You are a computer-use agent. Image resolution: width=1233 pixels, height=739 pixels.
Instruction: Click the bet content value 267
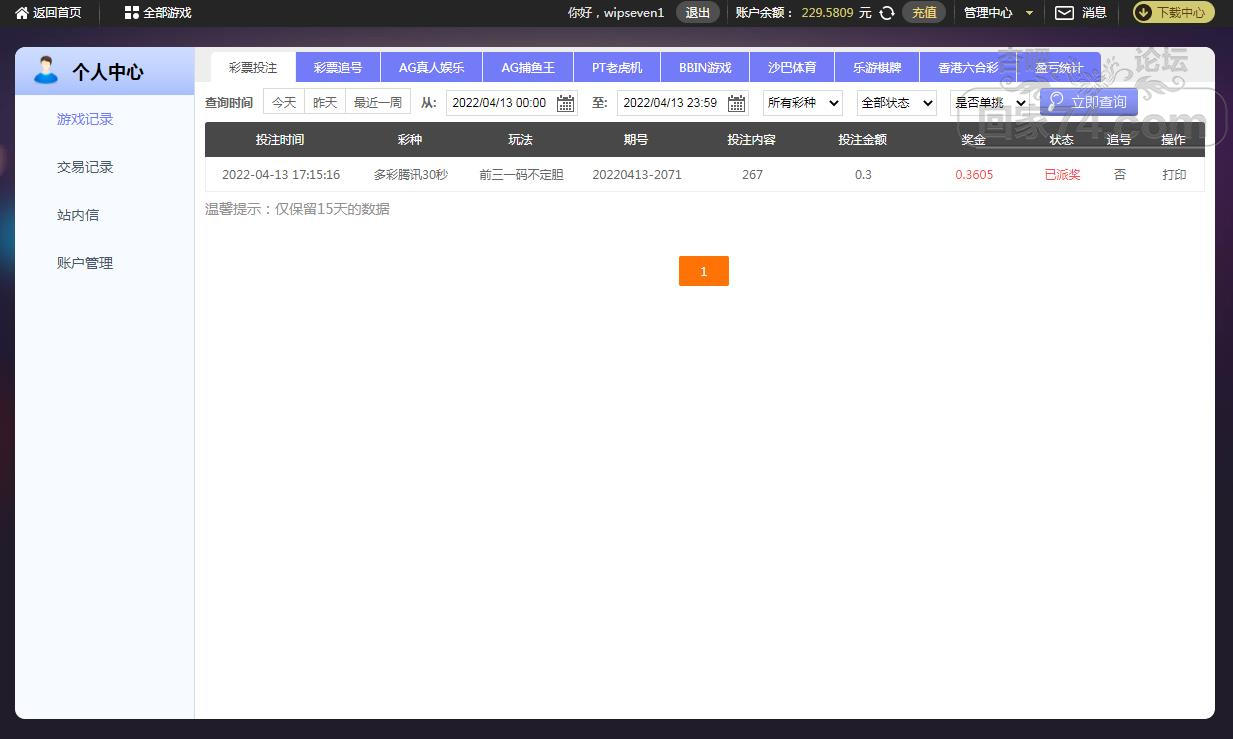coord(752,175)
